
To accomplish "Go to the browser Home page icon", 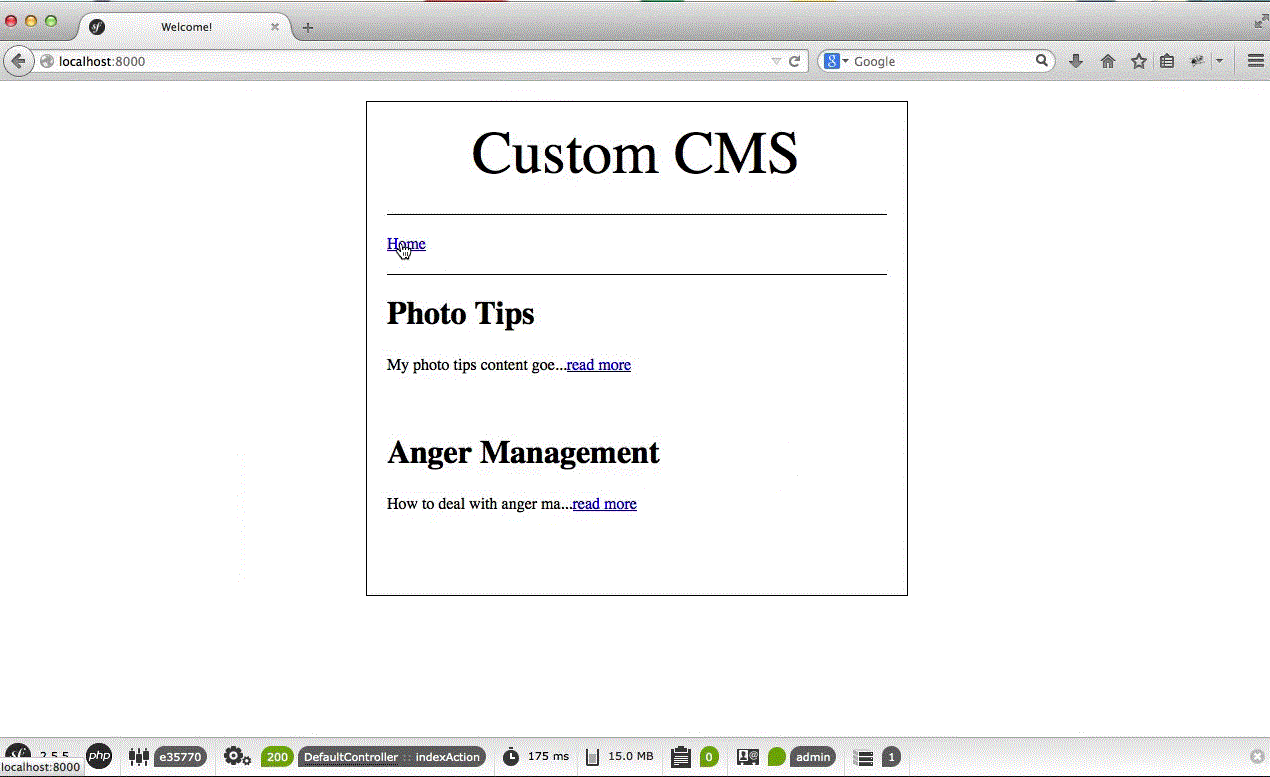I will point(1107,61).
